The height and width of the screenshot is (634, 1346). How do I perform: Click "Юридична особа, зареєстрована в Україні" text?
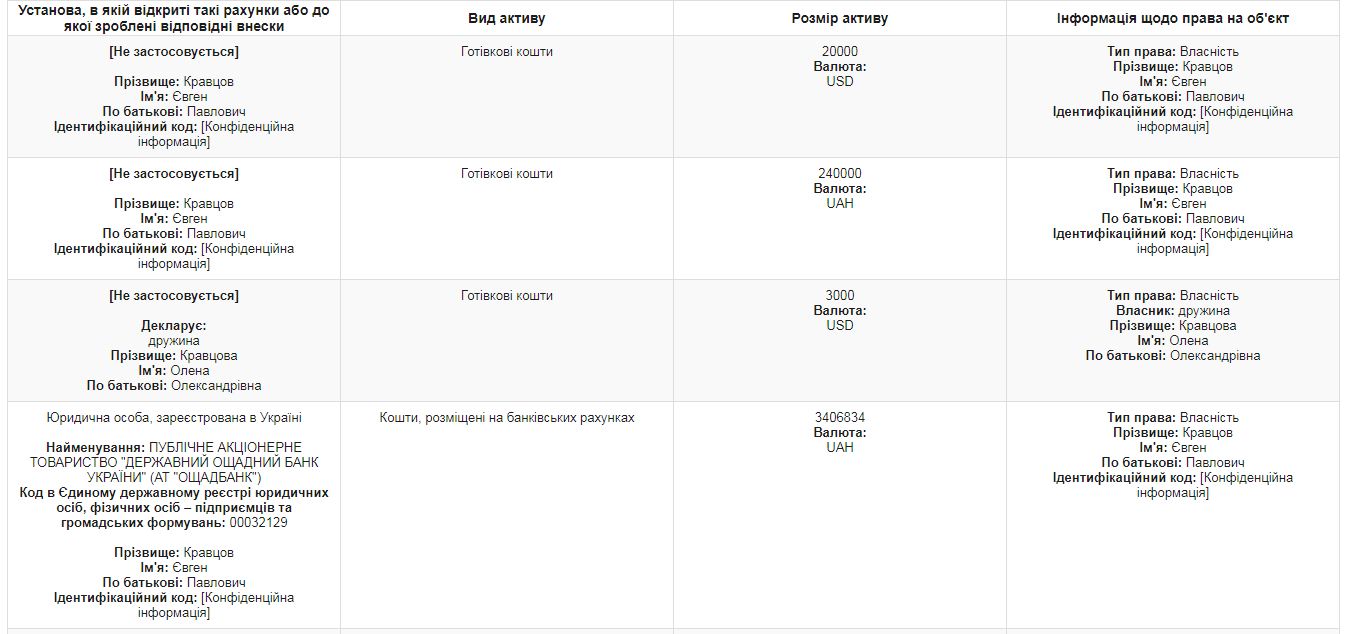pos(174,418)
